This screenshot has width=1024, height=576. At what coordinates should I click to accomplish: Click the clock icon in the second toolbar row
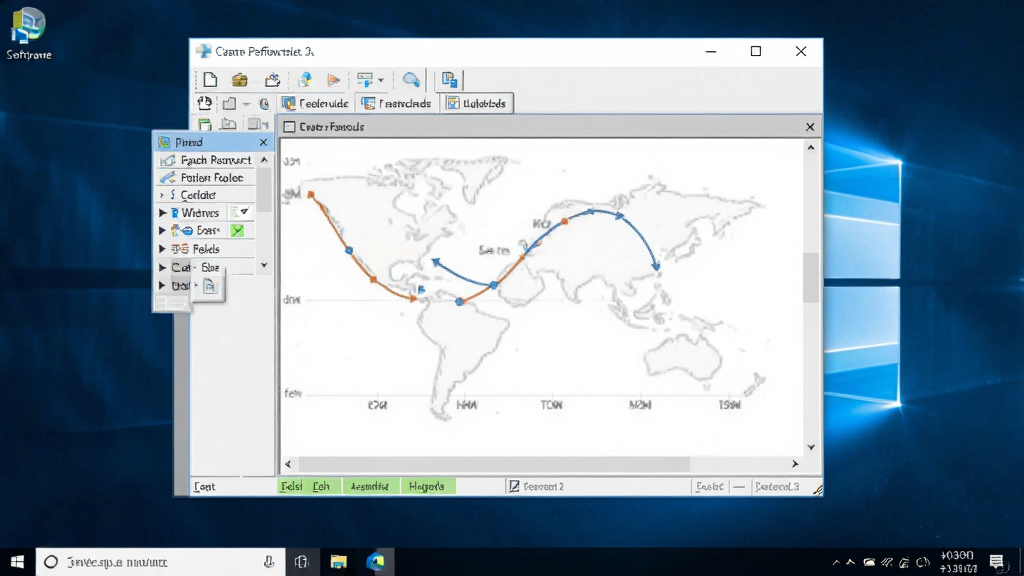pos(264,104)
